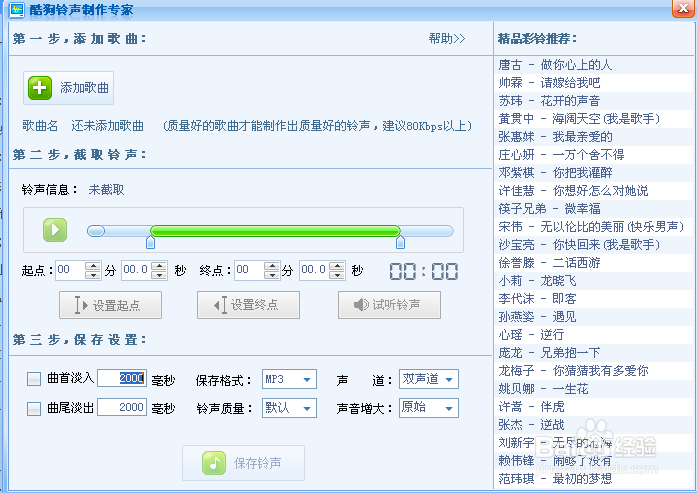
Task: Click the 添加歌曲 button label
Action: tap(84, 88)
